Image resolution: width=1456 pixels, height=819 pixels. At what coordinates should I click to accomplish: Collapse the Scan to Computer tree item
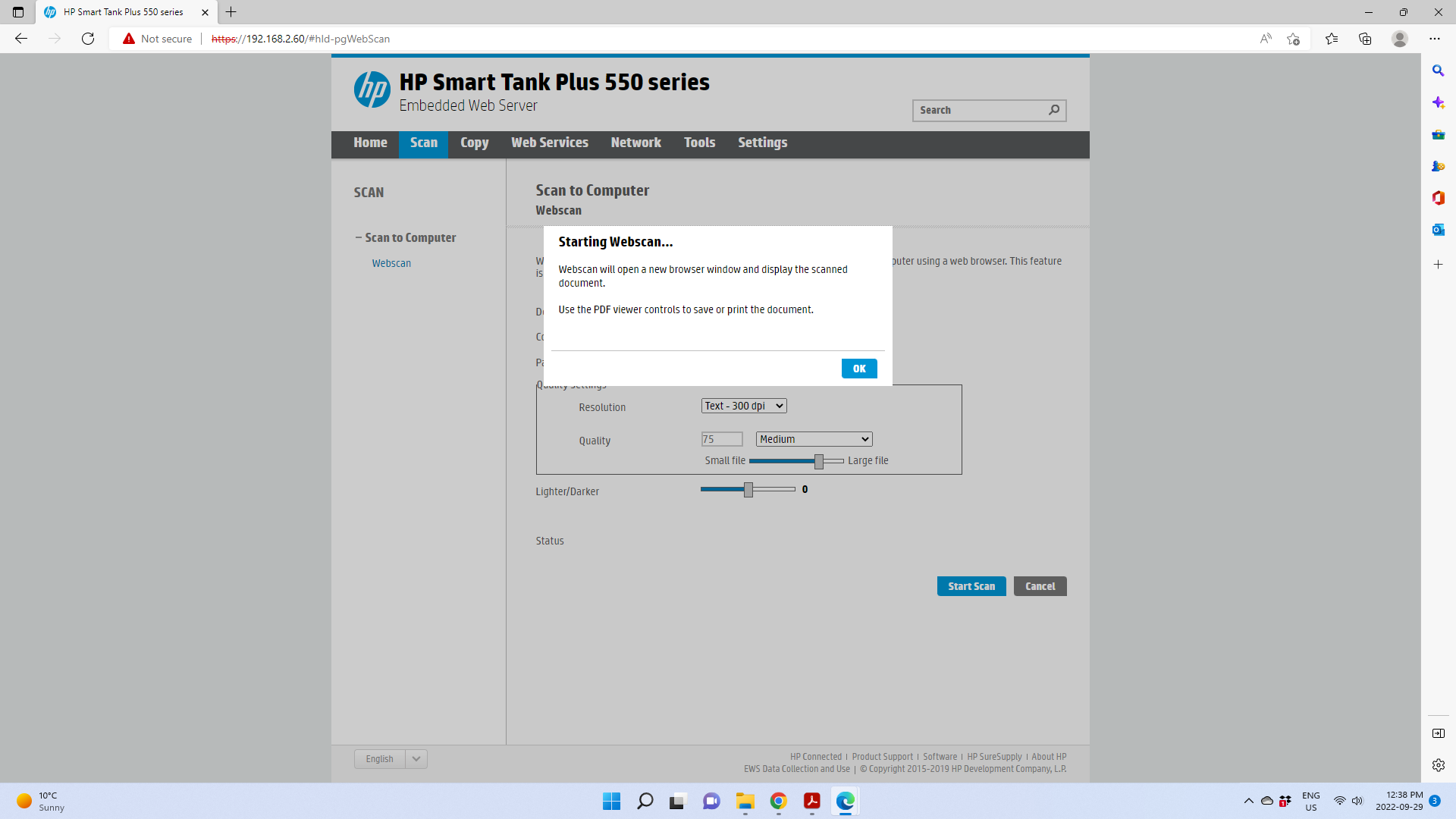point(359,237)
